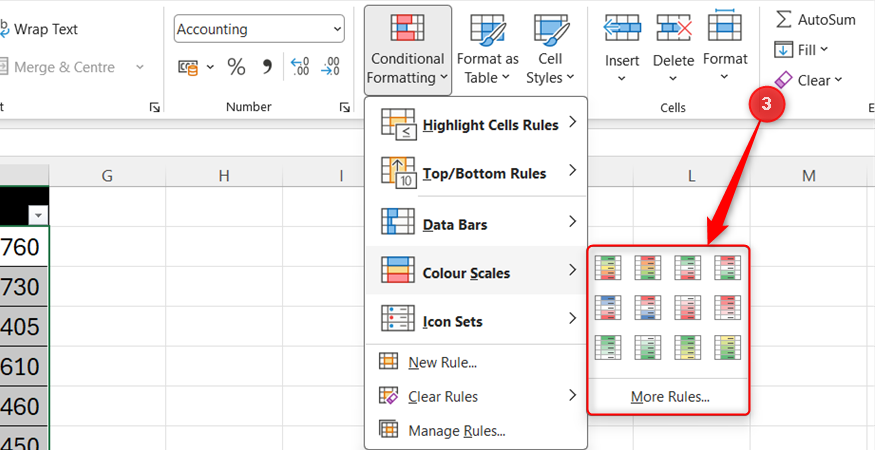Open Clear Rules submenu
This screenshot has height=450, width=875.
[476, 396]
